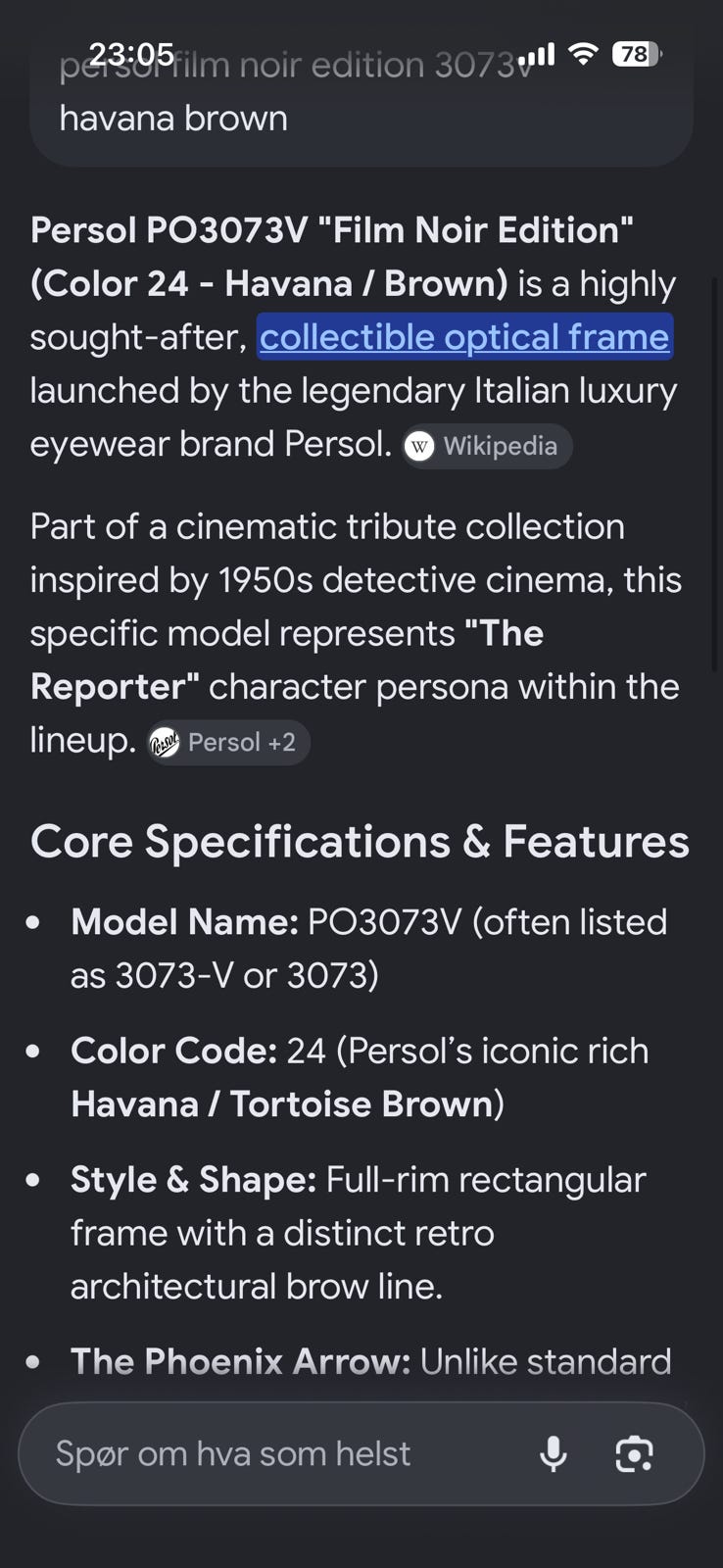Tap the 'Style & Shape:' bullet item
Image resolution: width=723 pixels, height=1568 pixels.
[359, 1233]
